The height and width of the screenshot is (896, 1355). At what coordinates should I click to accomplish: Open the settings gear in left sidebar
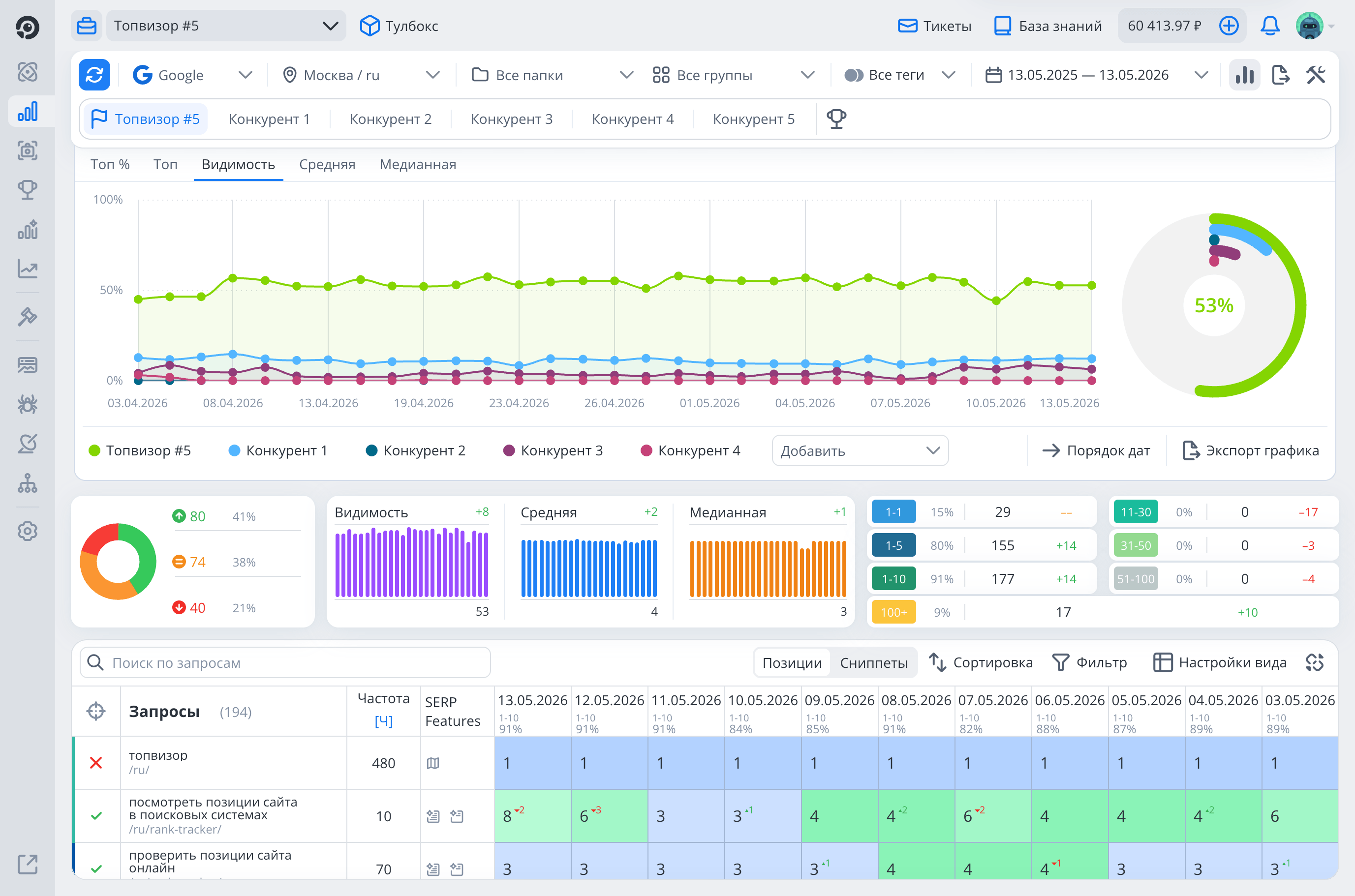coord(28,531)
